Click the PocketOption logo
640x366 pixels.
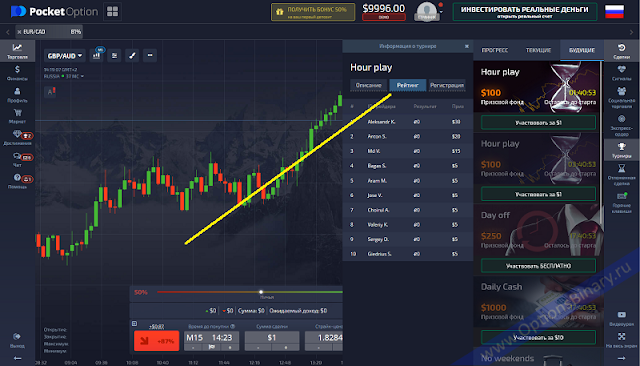55,11
